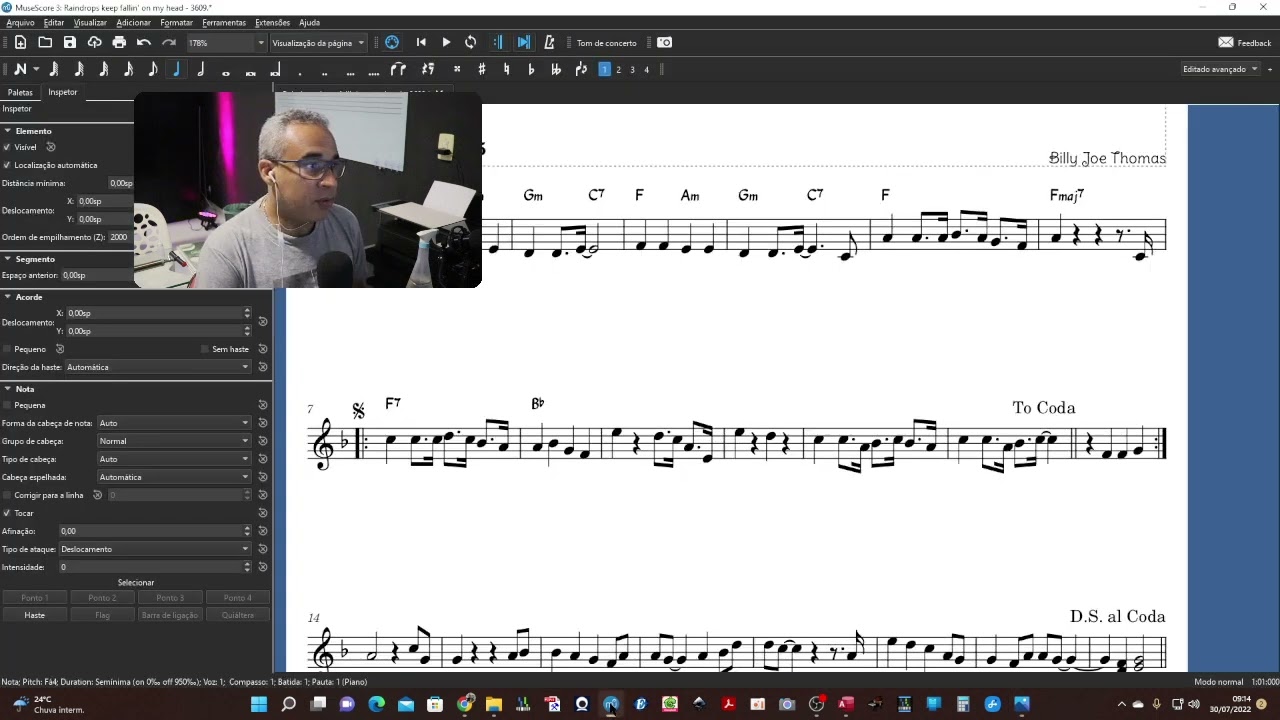Open the Formatar menu
This screenshot has height=720, width=1280.
[176, 22]
